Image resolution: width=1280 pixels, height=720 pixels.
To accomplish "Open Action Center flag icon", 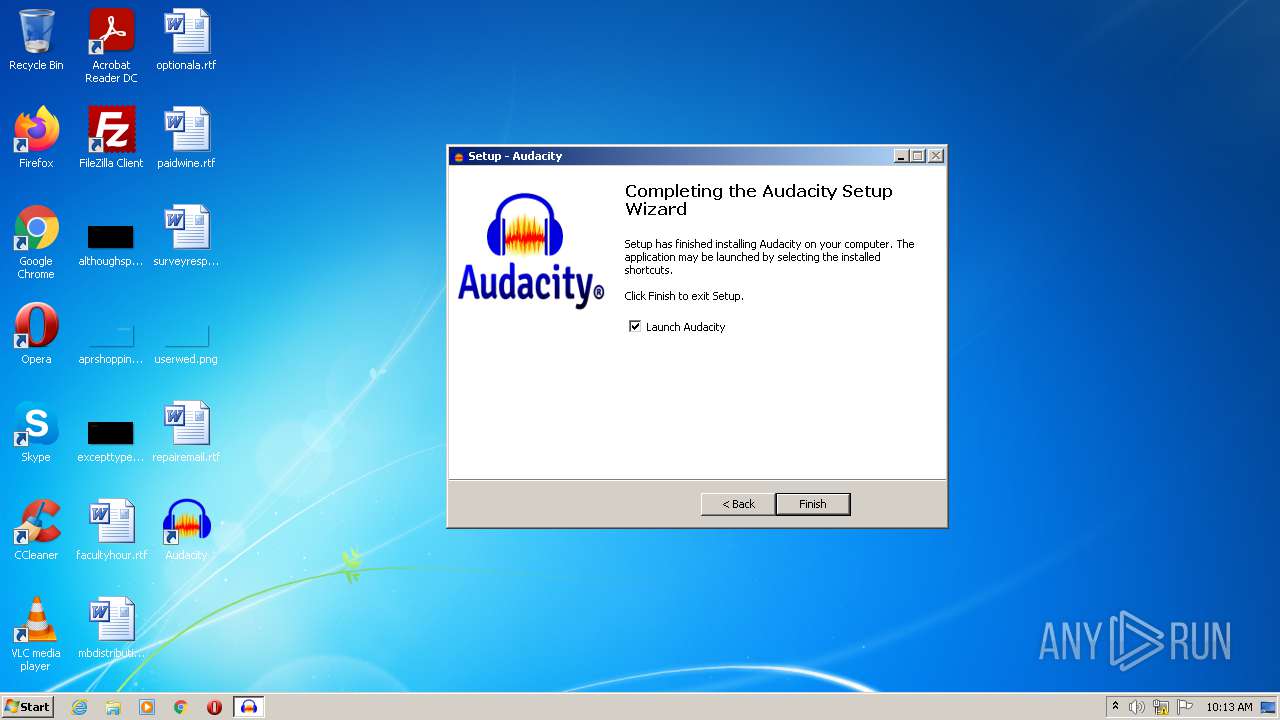I will [x=1185, y=707].
